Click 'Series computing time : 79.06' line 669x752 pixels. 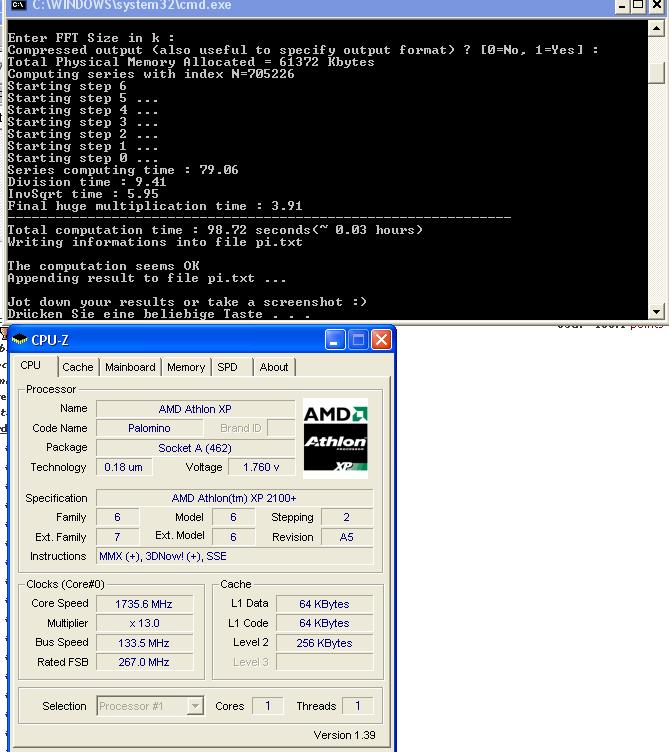pos(123,170)
